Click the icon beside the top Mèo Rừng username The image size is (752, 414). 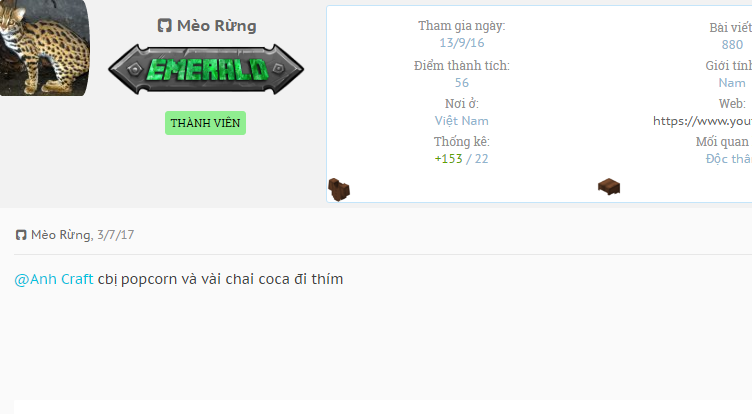coord(164,25)
